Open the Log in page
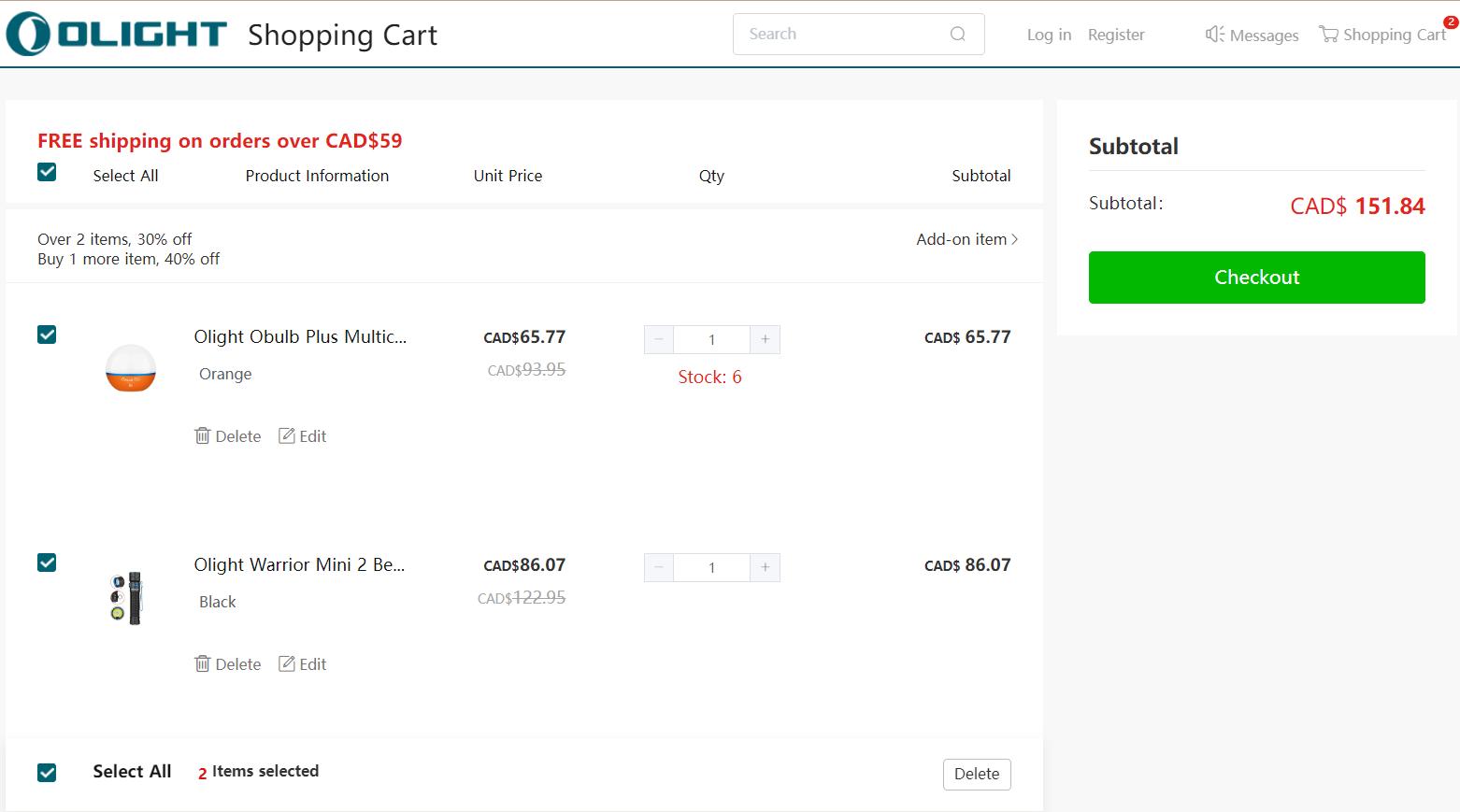This screenshot has height=812, width=1460. (1049, 35)
